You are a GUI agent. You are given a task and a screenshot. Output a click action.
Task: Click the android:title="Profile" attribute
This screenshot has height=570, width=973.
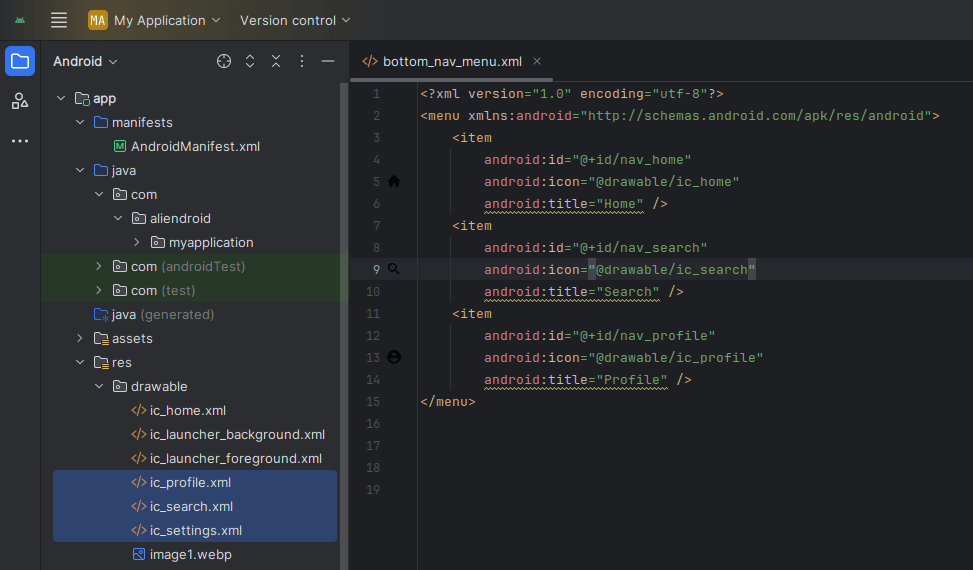(x=576, y=380)
